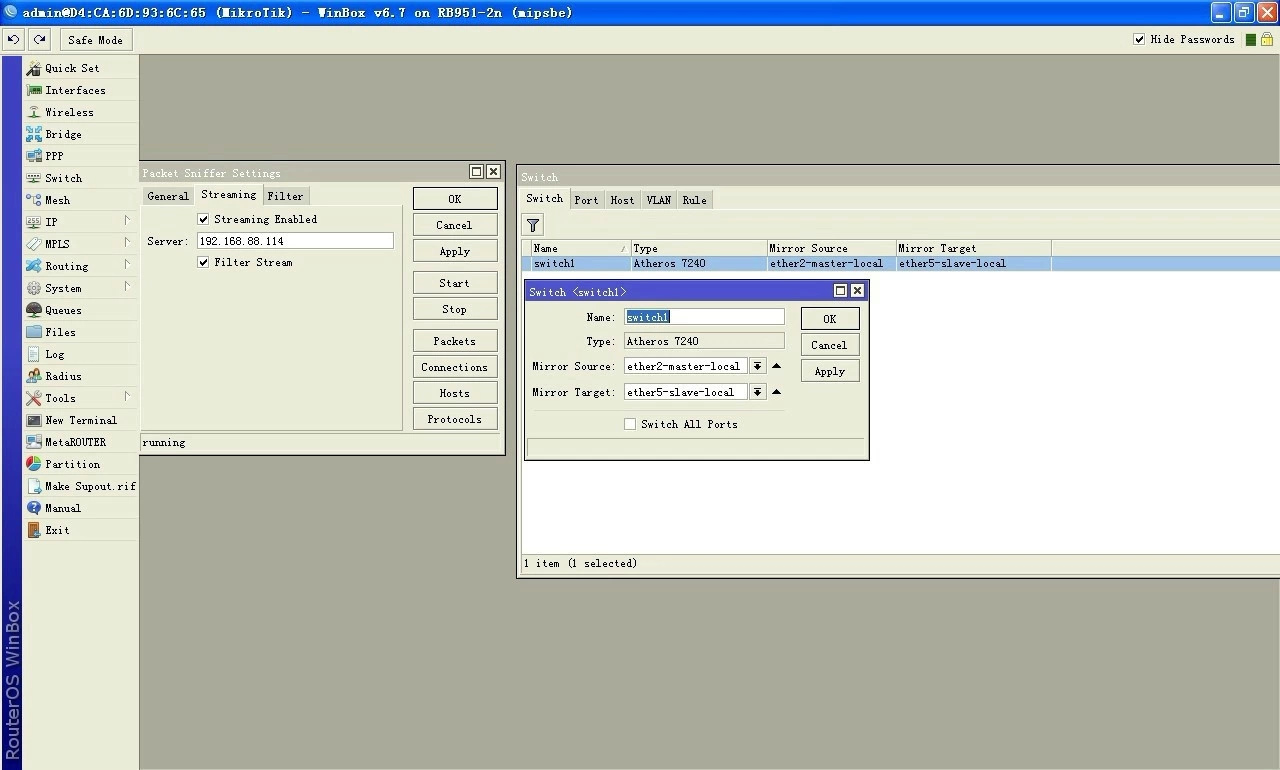
Task: Open Radius sidebar icon
Action: point(34,376)
